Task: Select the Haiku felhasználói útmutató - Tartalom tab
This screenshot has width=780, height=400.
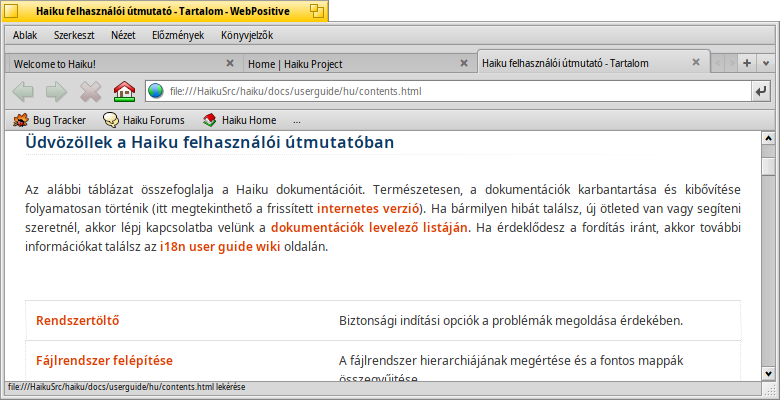Action: coord(594,62)
